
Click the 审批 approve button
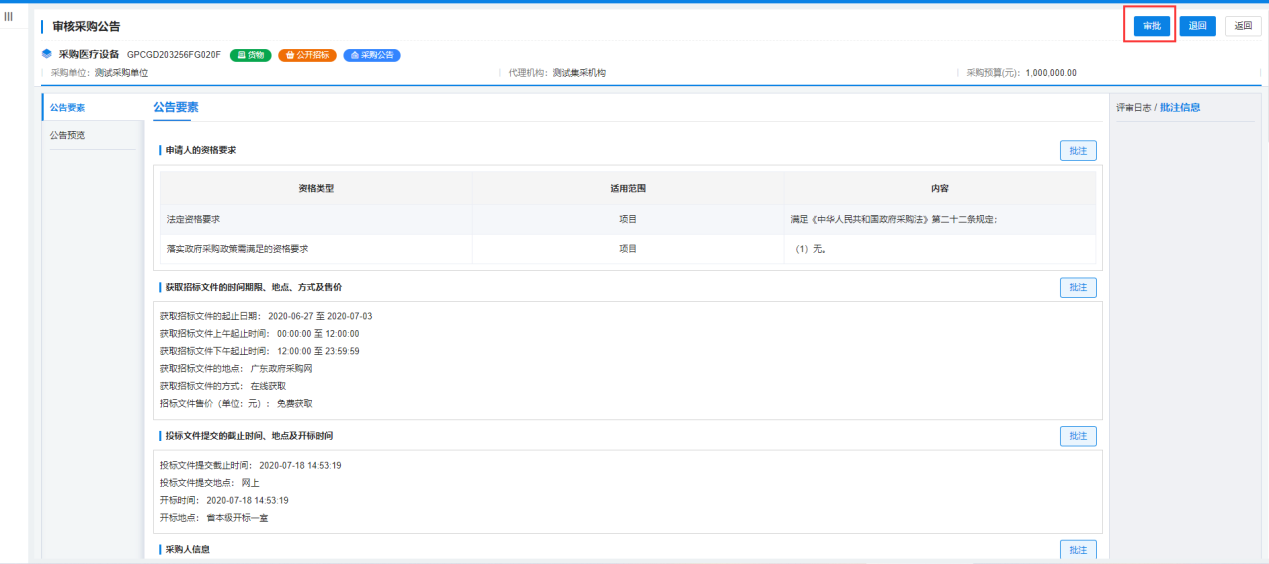click(1152, 26)
